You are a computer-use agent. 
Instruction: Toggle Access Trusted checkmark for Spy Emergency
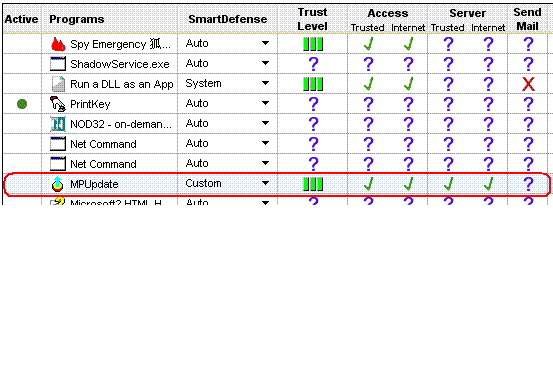pos(369,44)
